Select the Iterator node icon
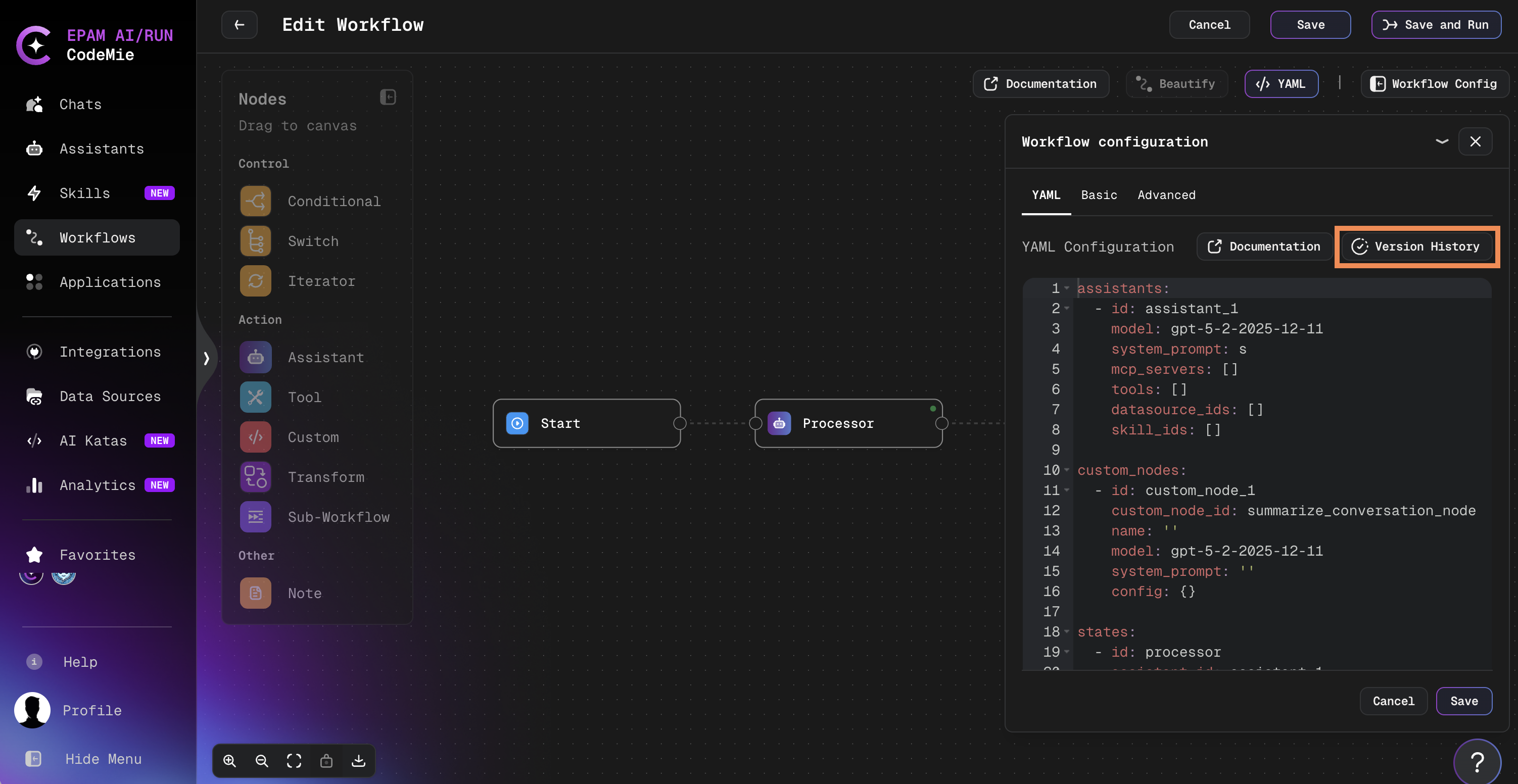 point(255,281)
